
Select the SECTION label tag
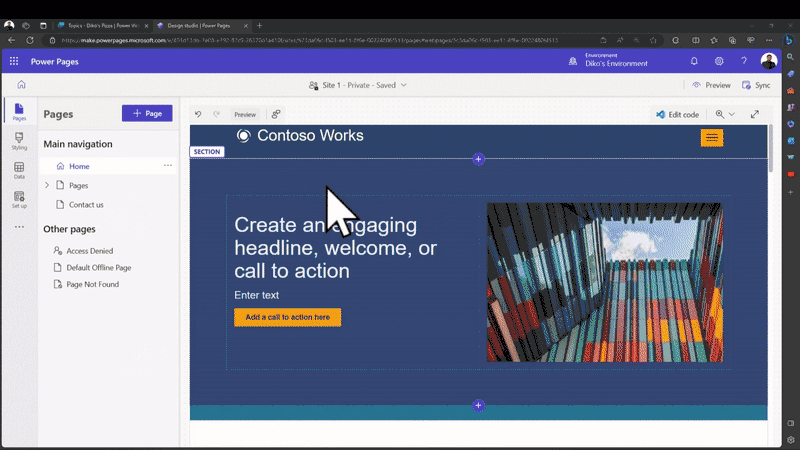(207, 152)
